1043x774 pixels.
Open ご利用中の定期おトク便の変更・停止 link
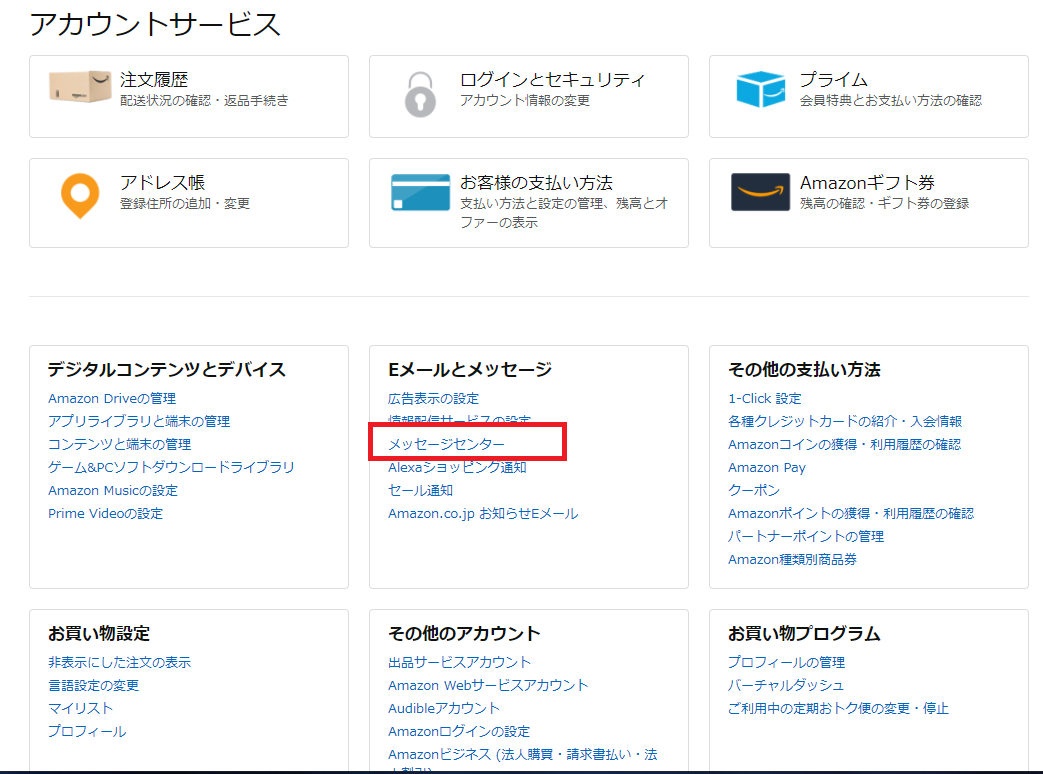[838, 708]
